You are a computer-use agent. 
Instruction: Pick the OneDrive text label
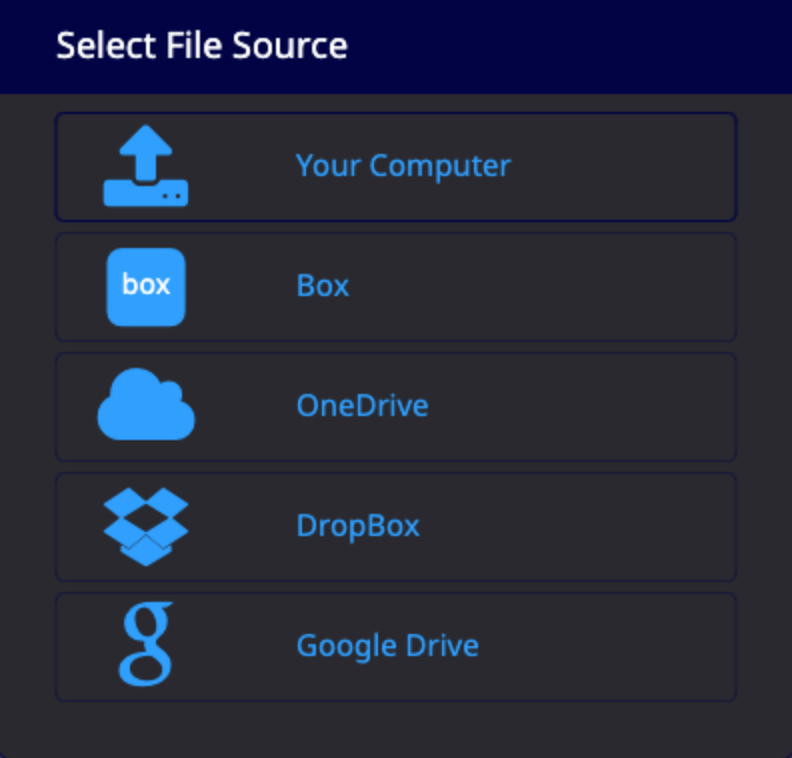coord(363,406)
